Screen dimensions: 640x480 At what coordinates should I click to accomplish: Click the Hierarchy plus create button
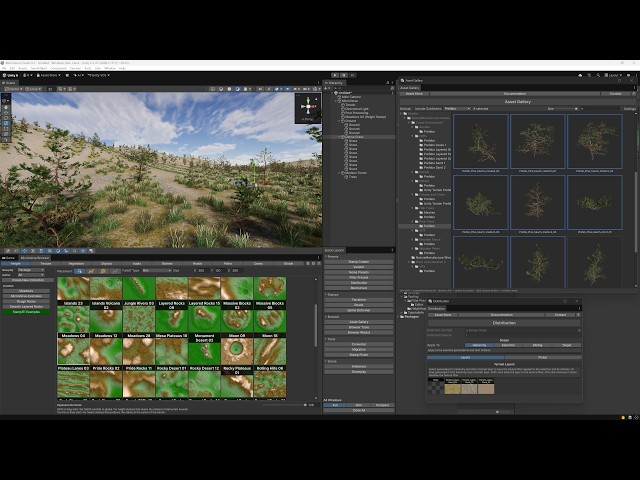(x=326, y=88)
